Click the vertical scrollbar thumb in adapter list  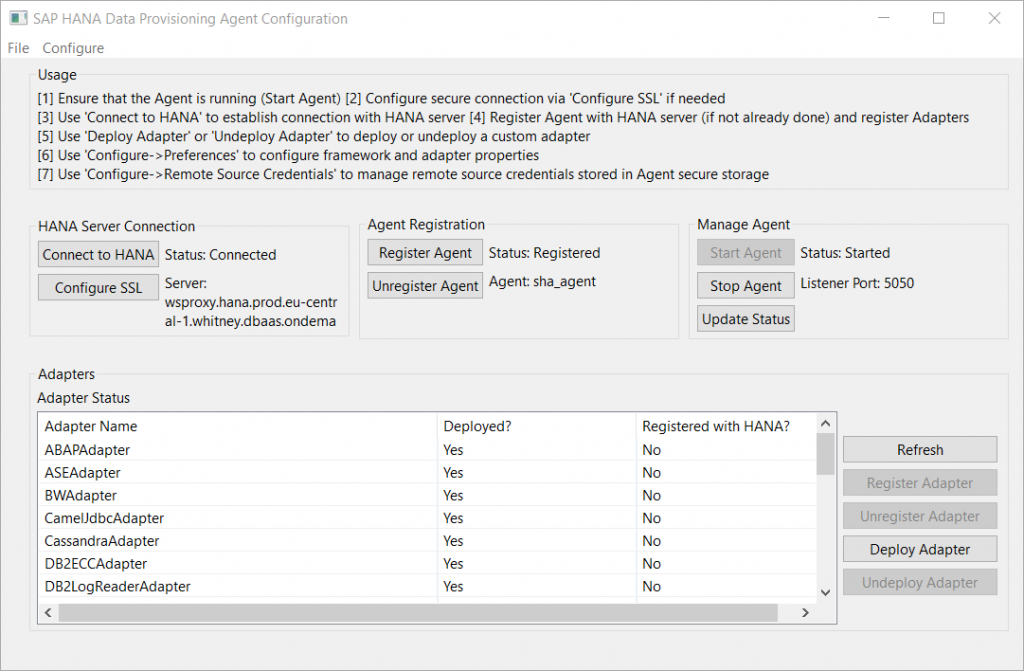[825, 453]
